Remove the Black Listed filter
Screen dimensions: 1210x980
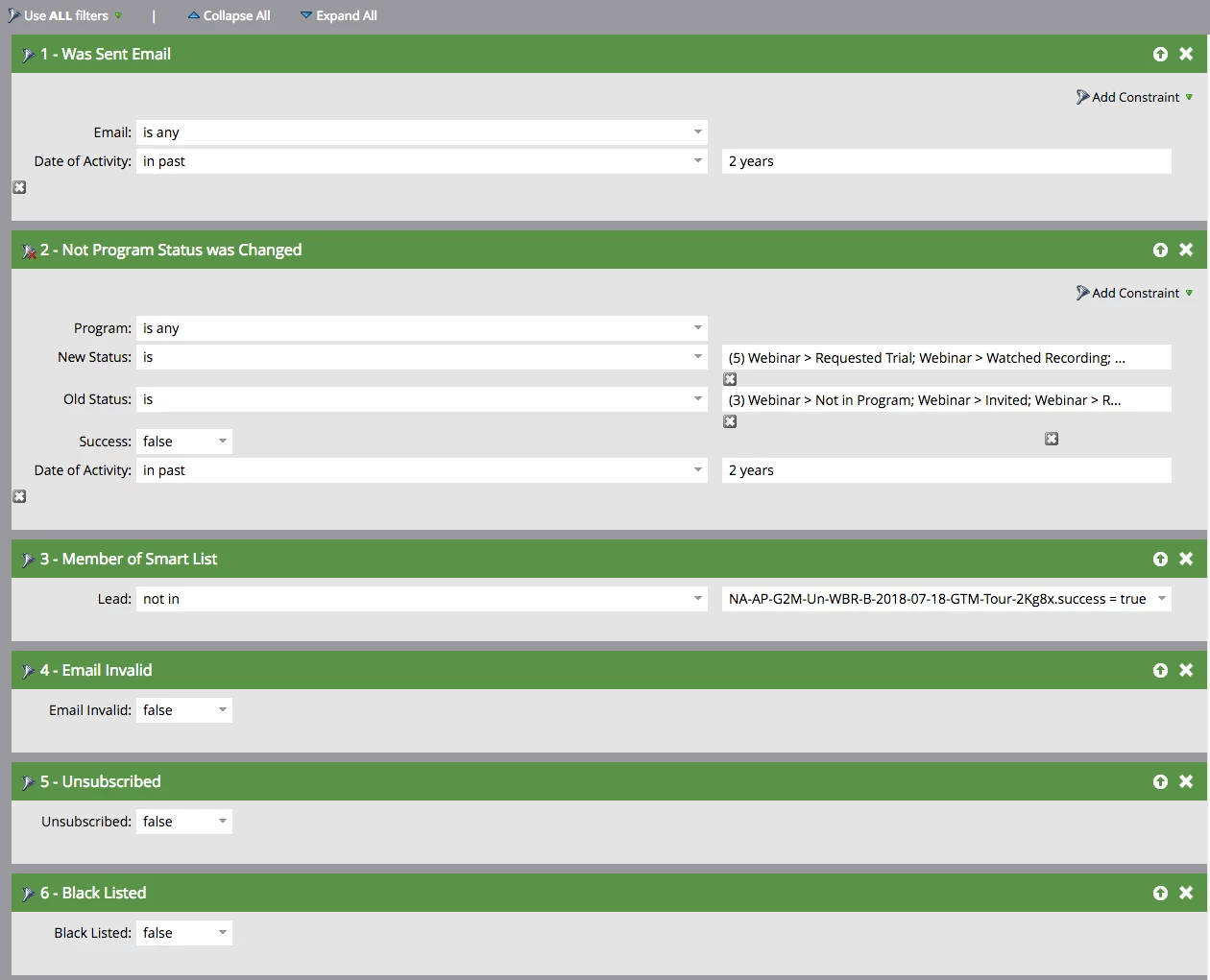pyautogui.click(x=1186, y=893)
